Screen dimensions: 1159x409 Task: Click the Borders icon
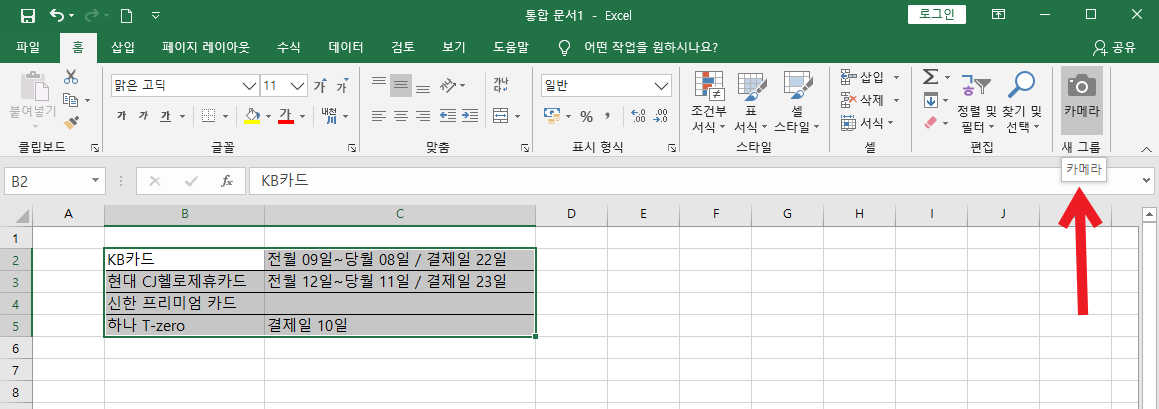point(208,115)
